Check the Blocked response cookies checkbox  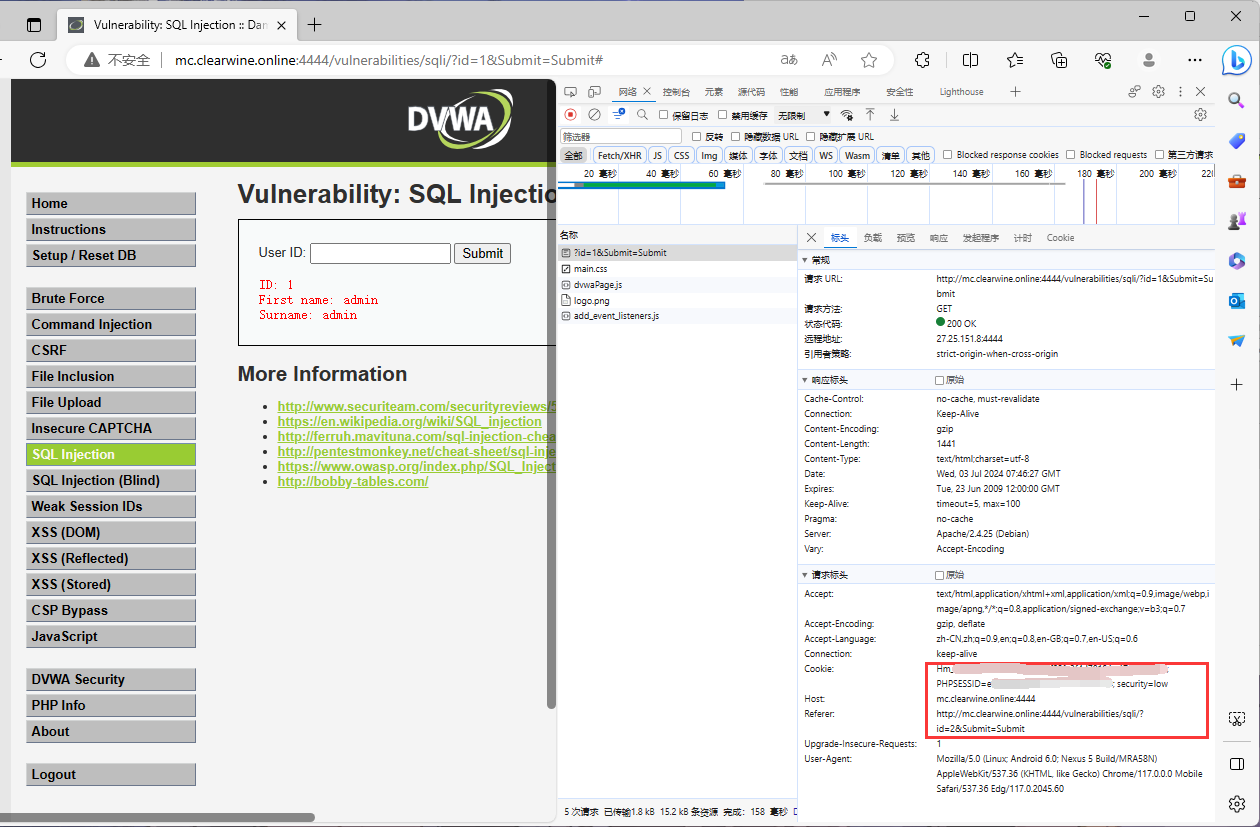(948, 155)
